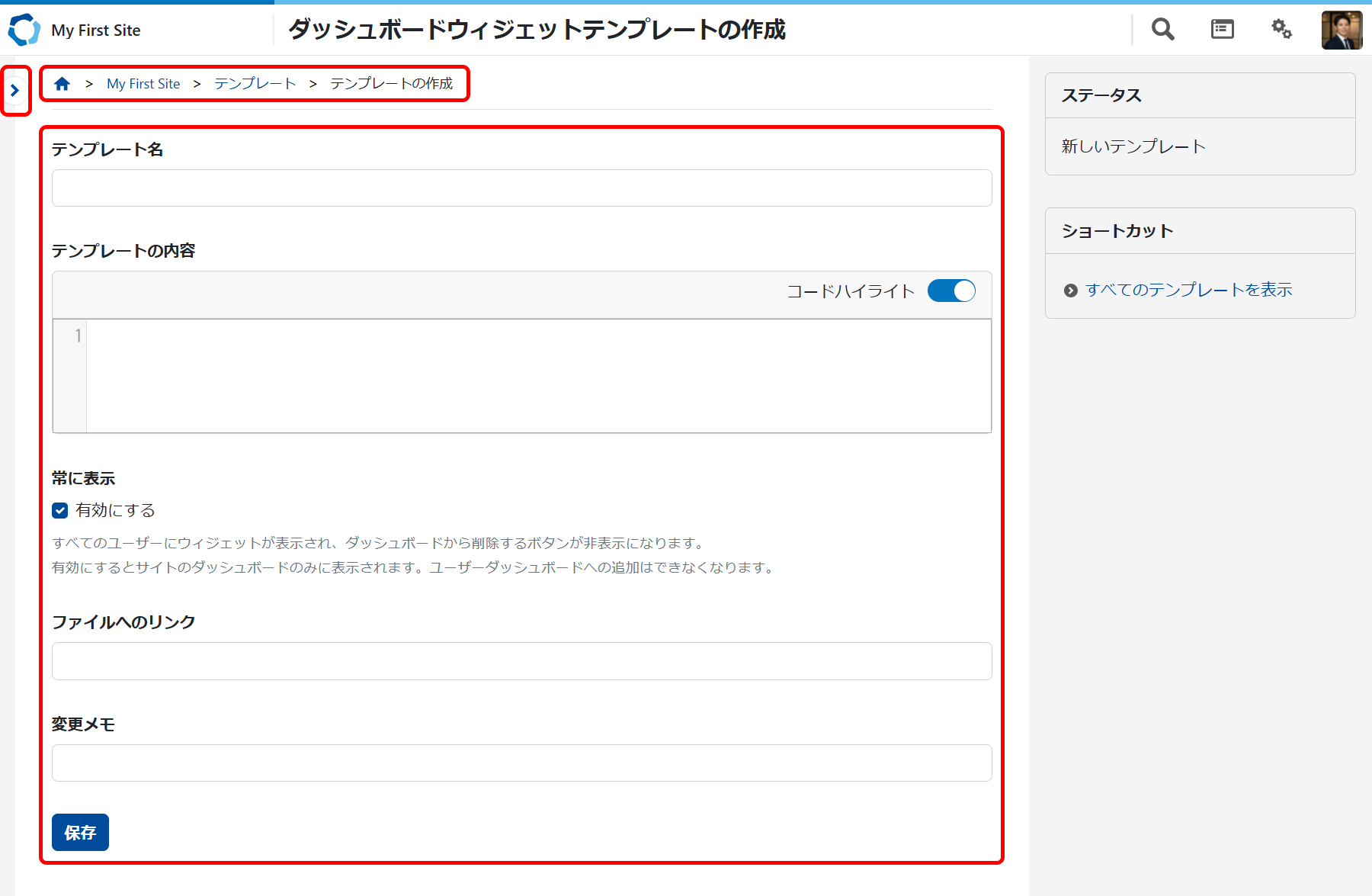Toggle the コードハイライト switch off
This screenshot has height=896, width=1372.
click(x=951, y=291)
